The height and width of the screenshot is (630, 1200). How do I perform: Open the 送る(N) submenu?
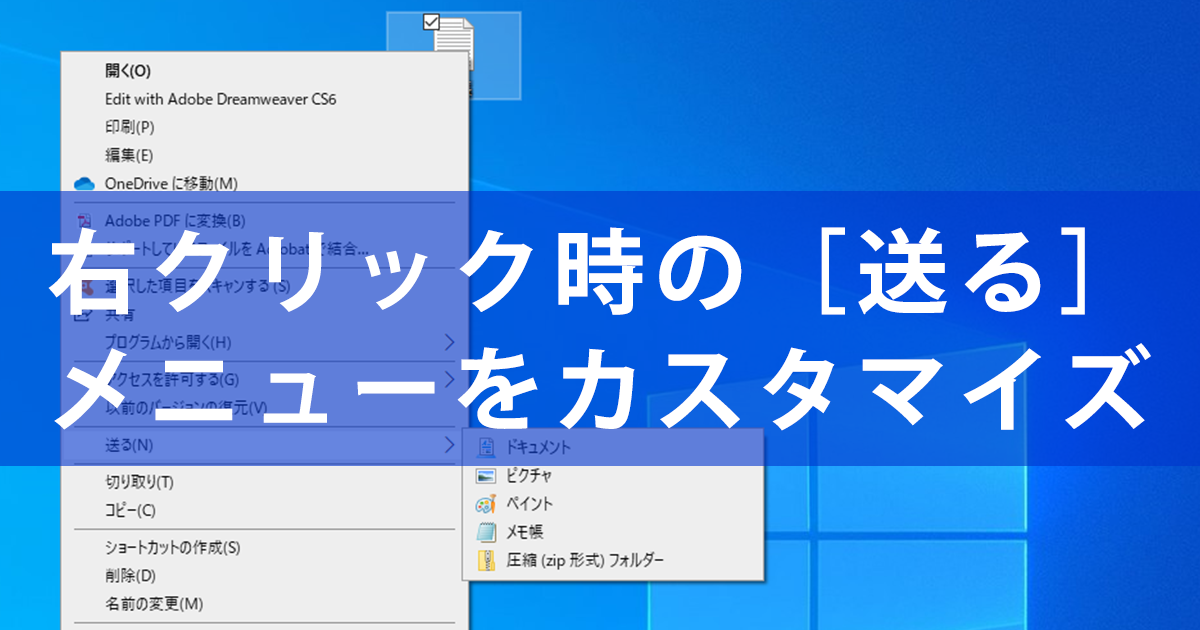pyautogui.click(x=265, y=444)
